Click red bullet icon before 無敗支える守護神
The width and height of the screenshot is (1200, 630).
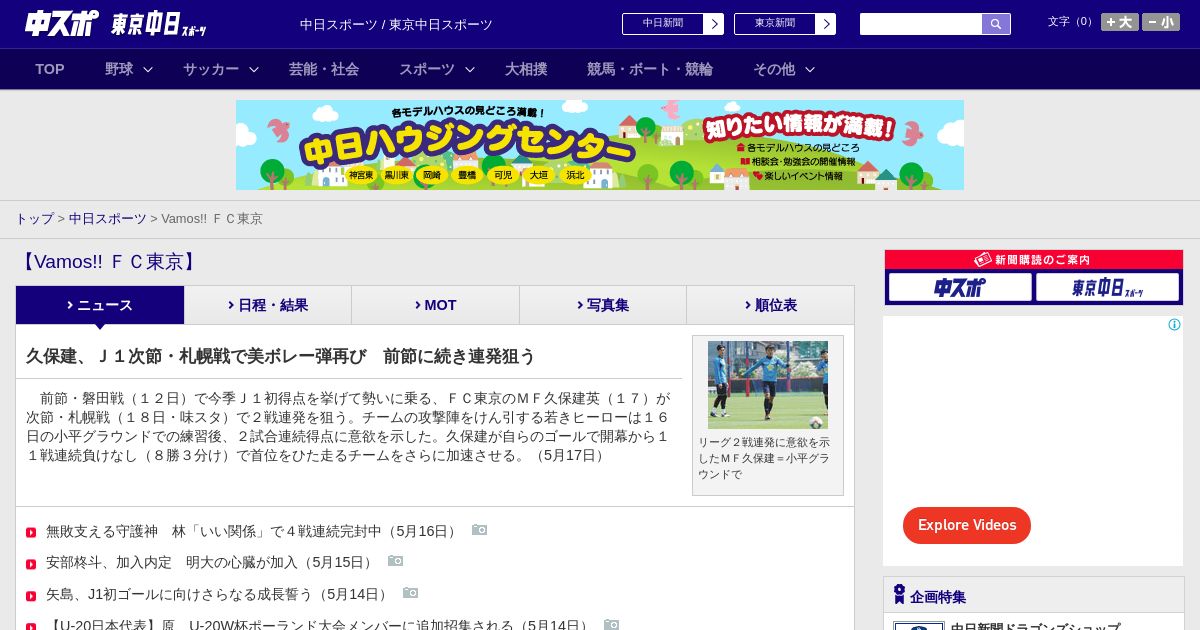click(x=31, y=532)
